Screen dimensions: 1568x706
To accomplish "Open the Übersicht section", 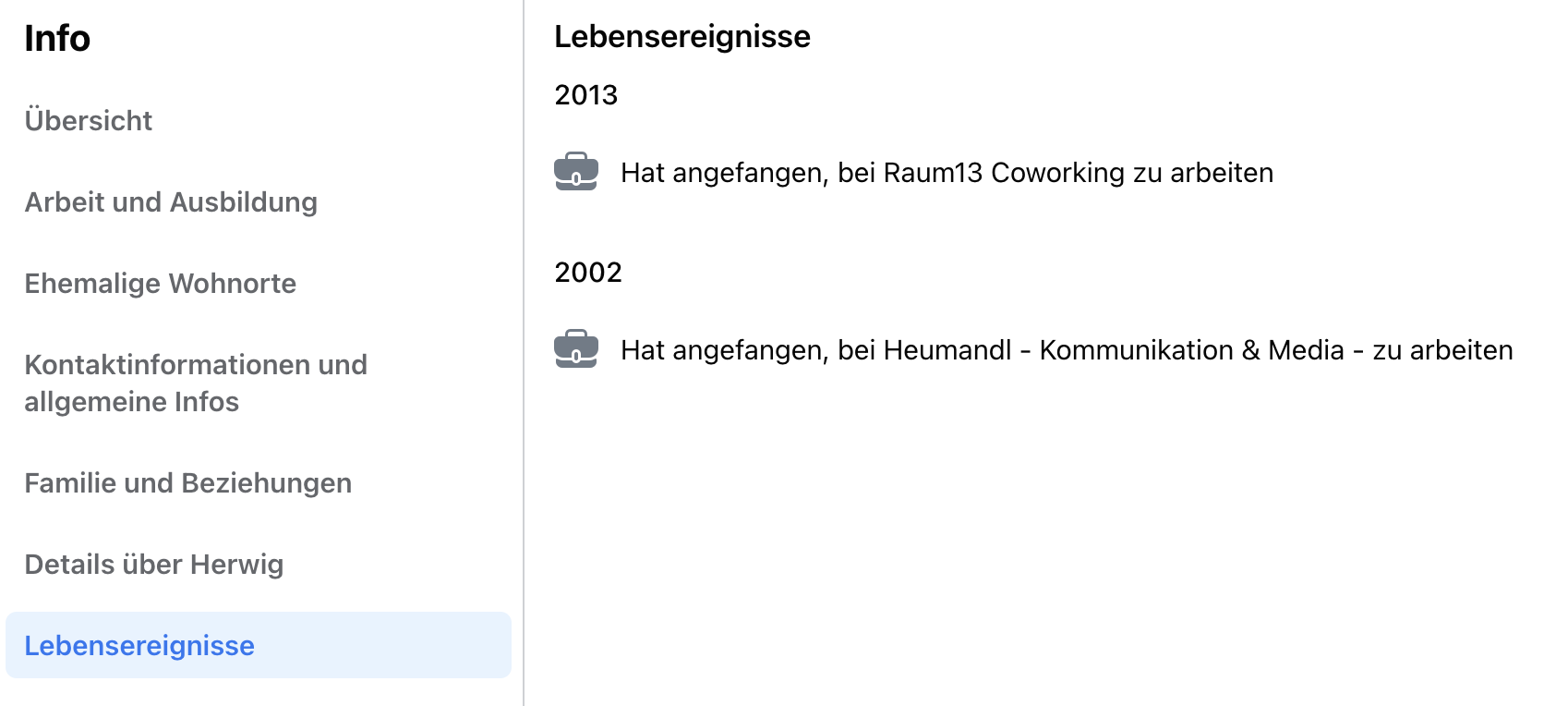I will (89, 120).
